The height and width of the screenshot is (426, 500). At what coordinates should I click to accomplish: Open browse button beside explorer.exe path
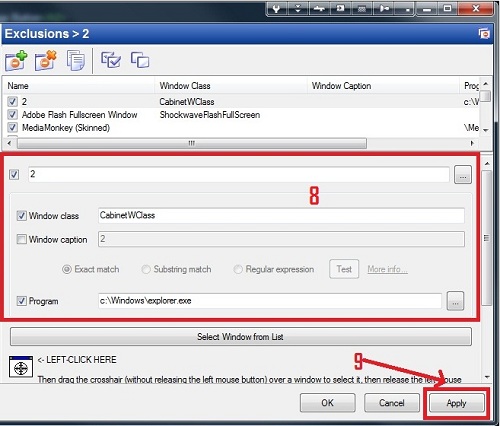point(455,301)
